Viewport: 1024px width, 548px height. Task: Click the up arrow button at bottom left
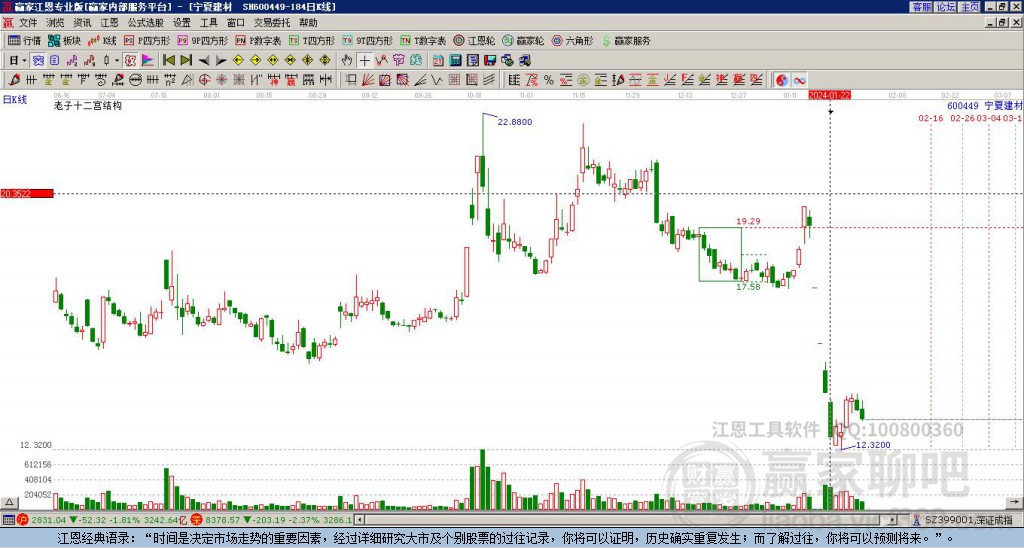coord(9,503)
